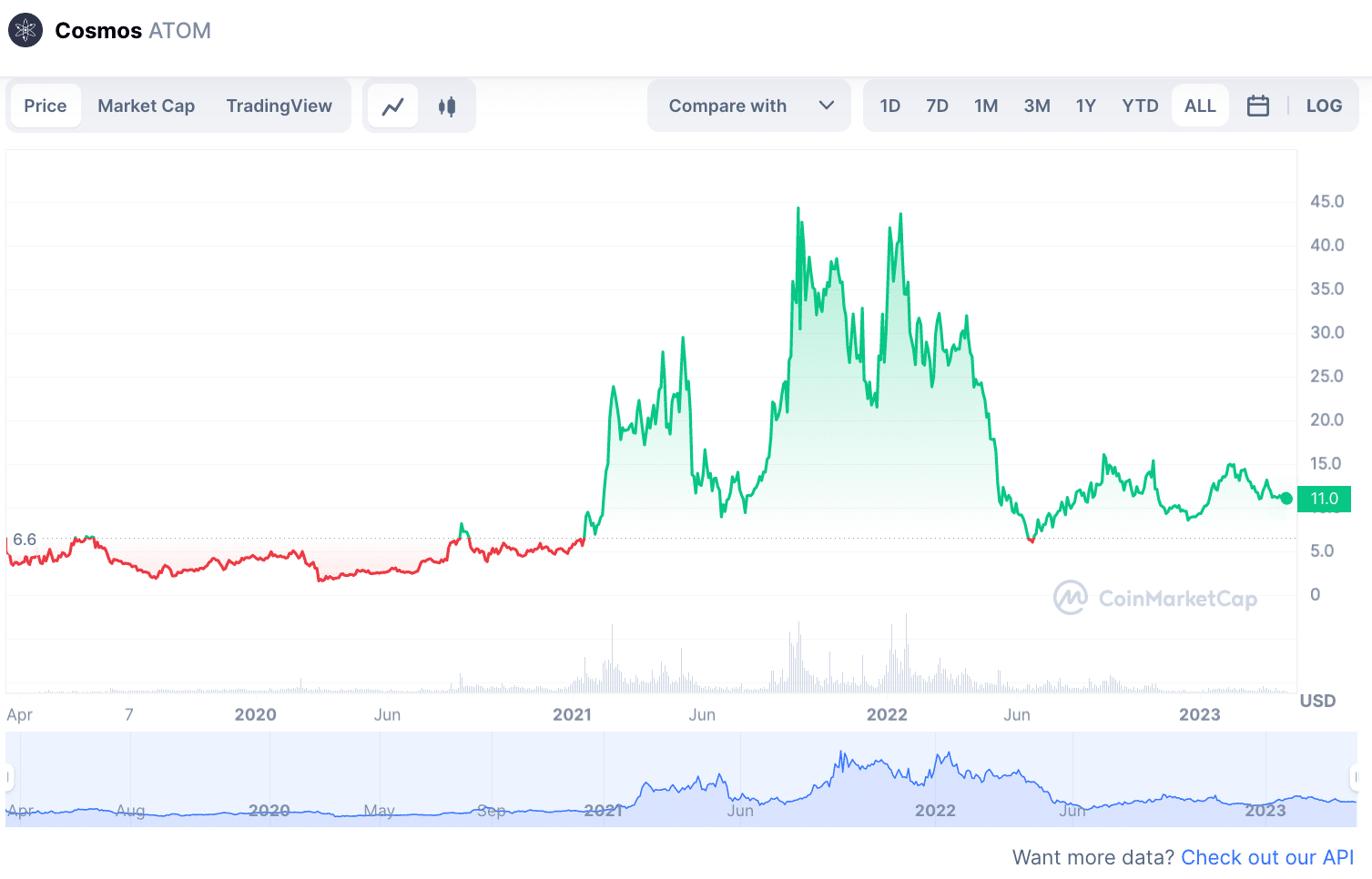Click the left range slider handle

8,778
